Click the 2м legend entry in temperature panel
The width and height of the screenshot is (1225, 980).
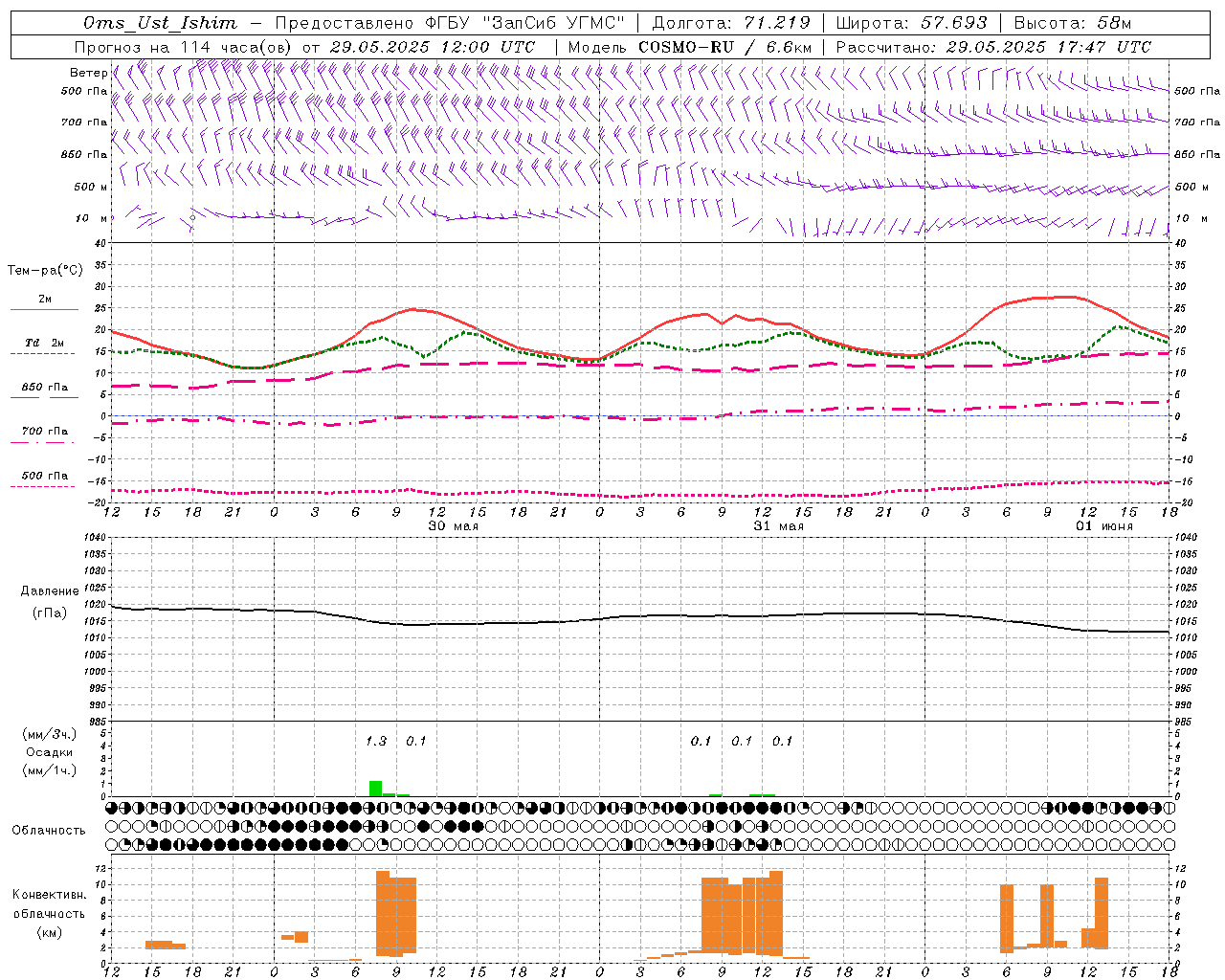click(45, 299)
